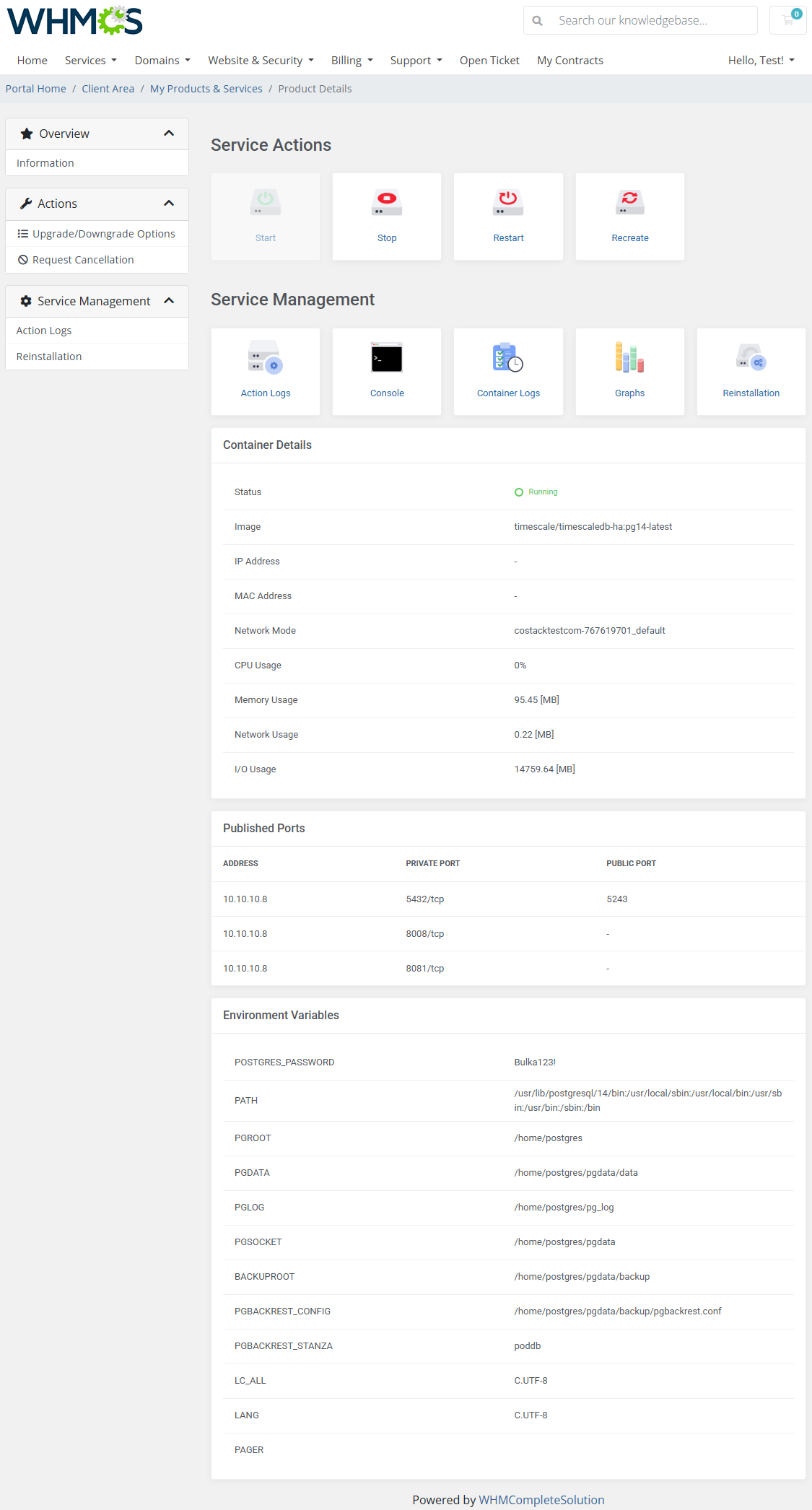Click image value timescale/timescaledb-ha:pg14-latest
812x1510 pixels.
pyautogui.click(x=593, y=527)
